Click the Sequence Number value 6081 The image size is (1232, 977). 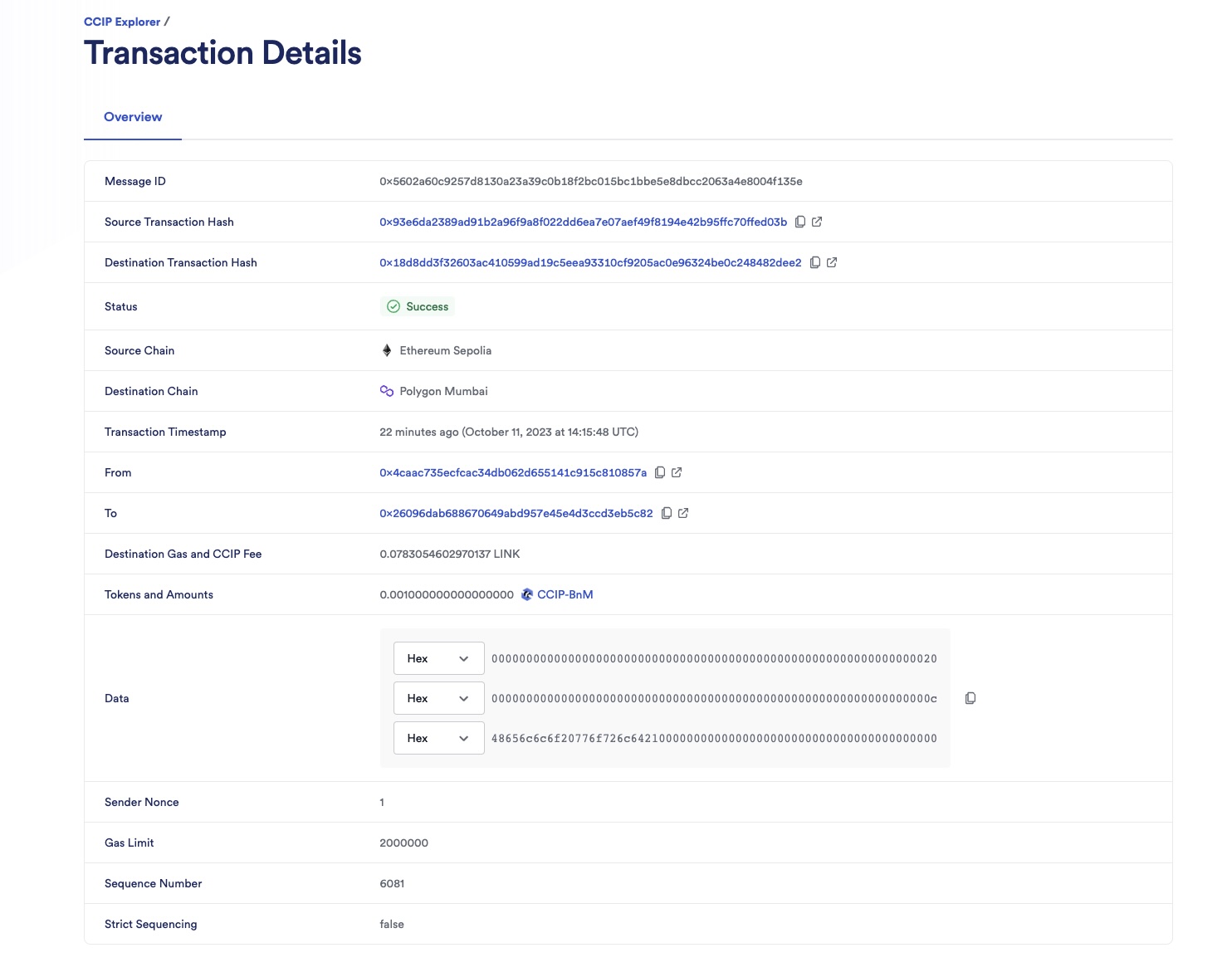click(392, 883)
